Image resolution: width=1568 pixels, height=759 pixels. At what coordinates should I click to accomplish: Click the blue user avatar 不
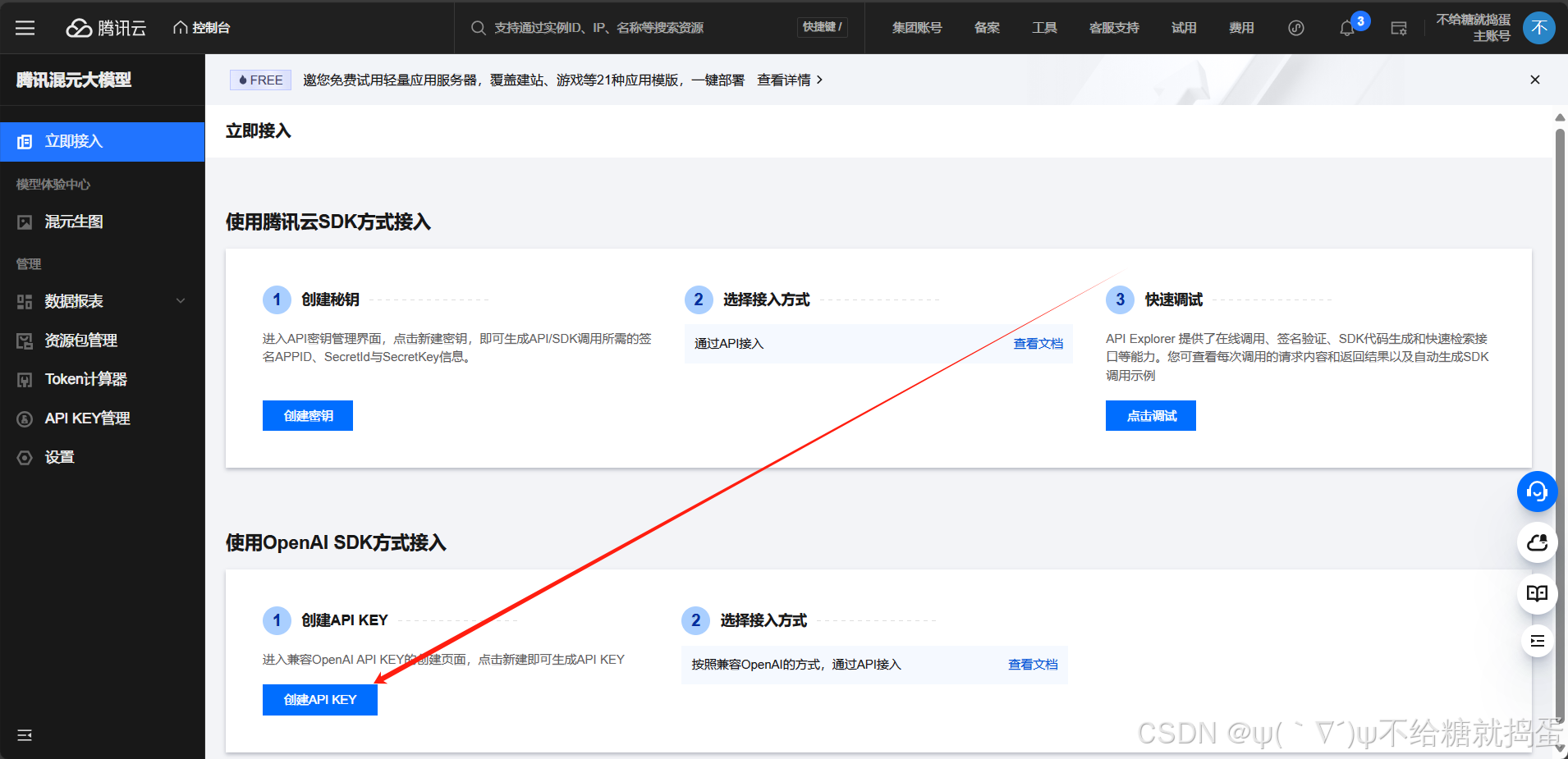1539,28
